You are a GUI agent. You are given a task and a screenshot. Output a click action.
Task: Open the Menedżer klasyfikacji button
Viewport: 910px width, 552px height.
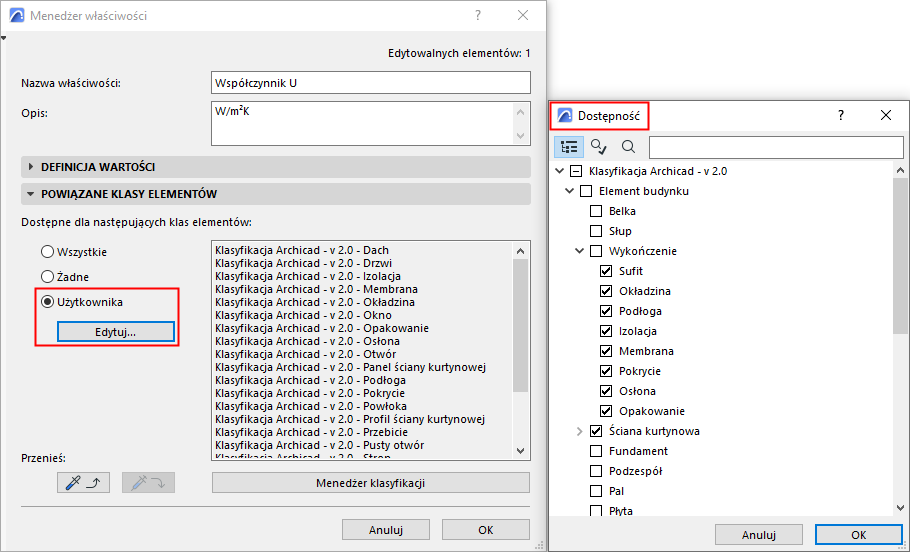coord(371,482)
